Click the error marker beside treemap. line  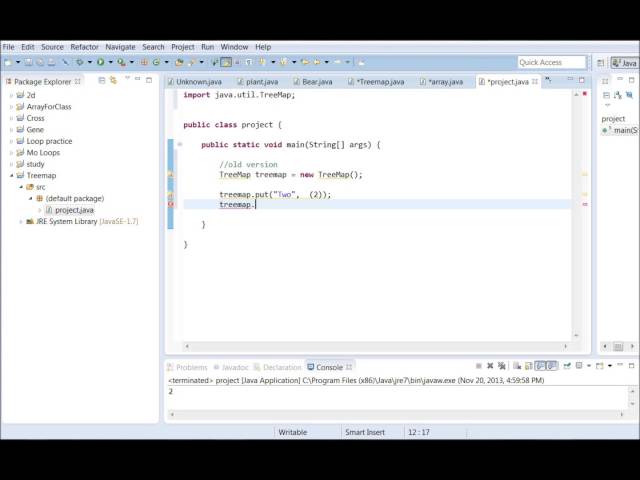pyautogui.click(x=171, y=204)
